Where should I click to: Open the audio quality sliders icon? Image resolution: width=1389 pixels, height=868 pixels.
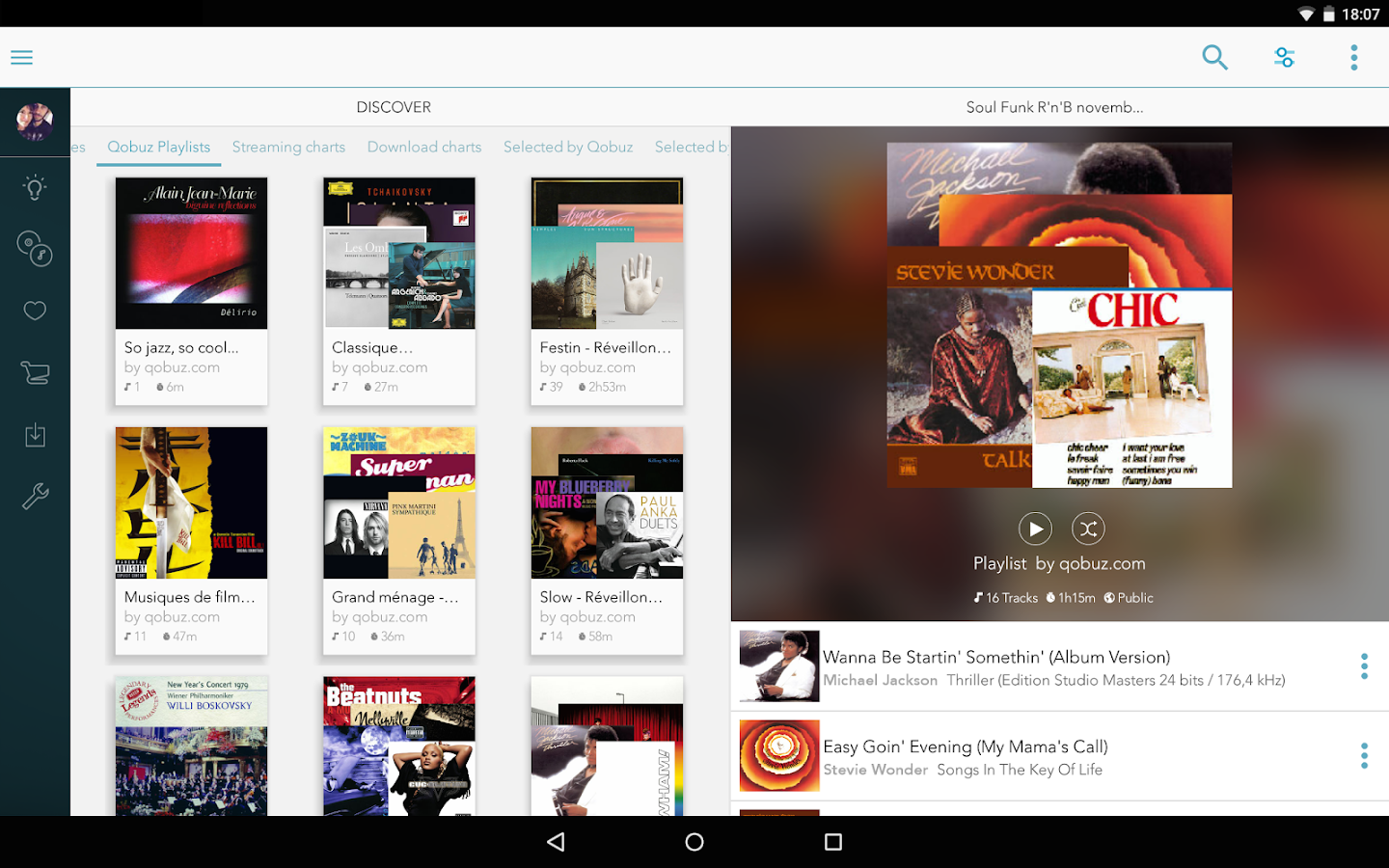[1284, 57]
